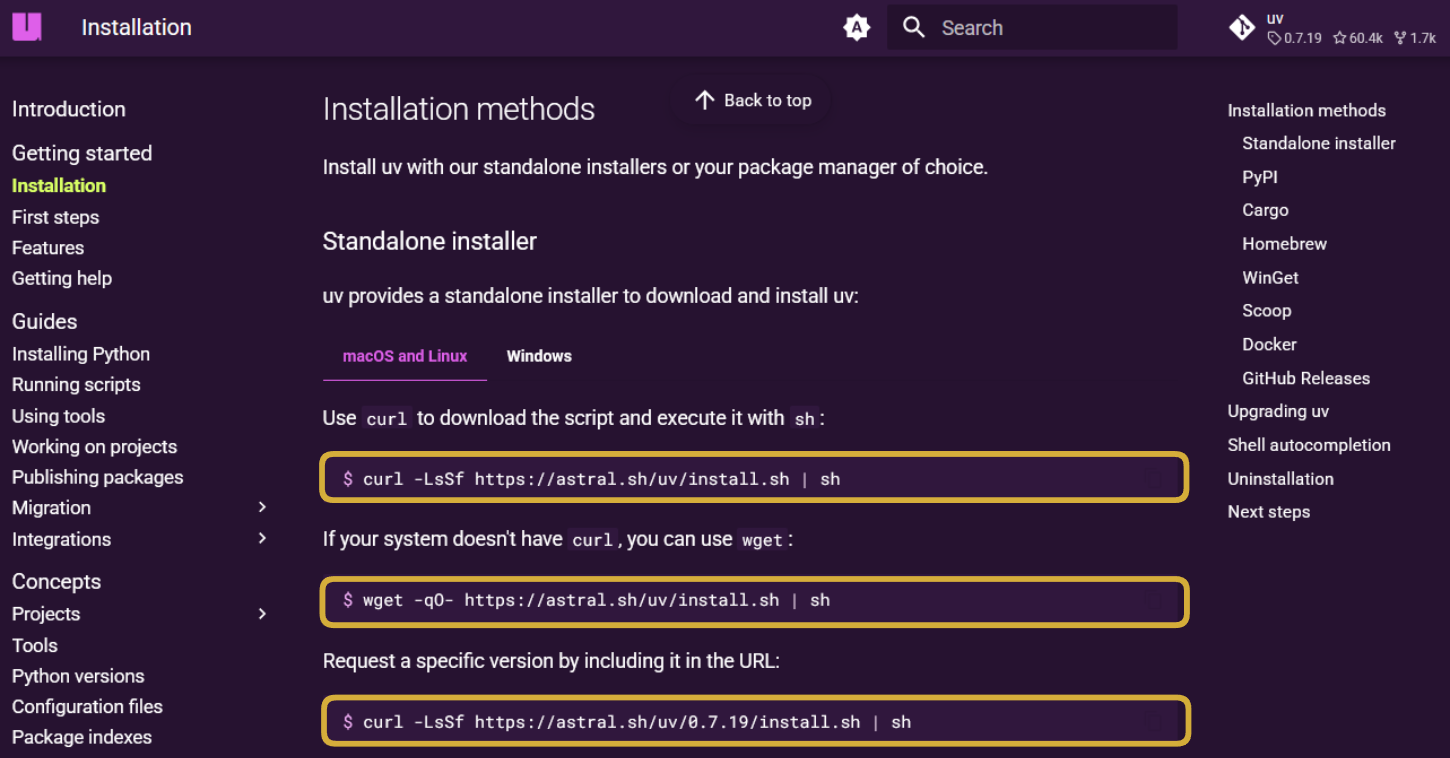Open the Getting help page
Screen dimensions: 1450x758
[x=62, y=278]
